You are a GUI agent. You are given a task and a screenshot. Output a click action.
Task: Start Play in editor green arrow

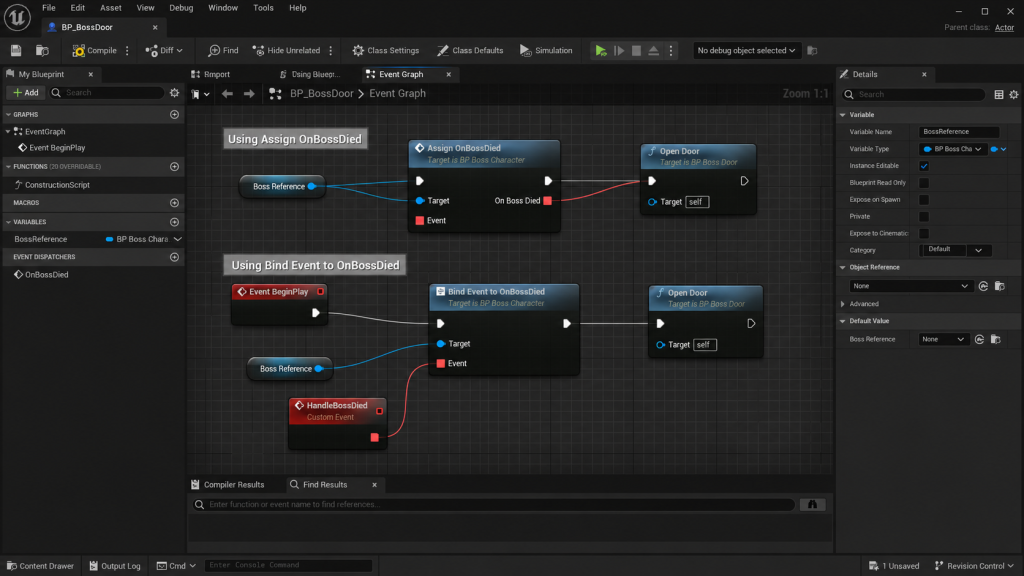pyautogui.click(x=601, y=50)
